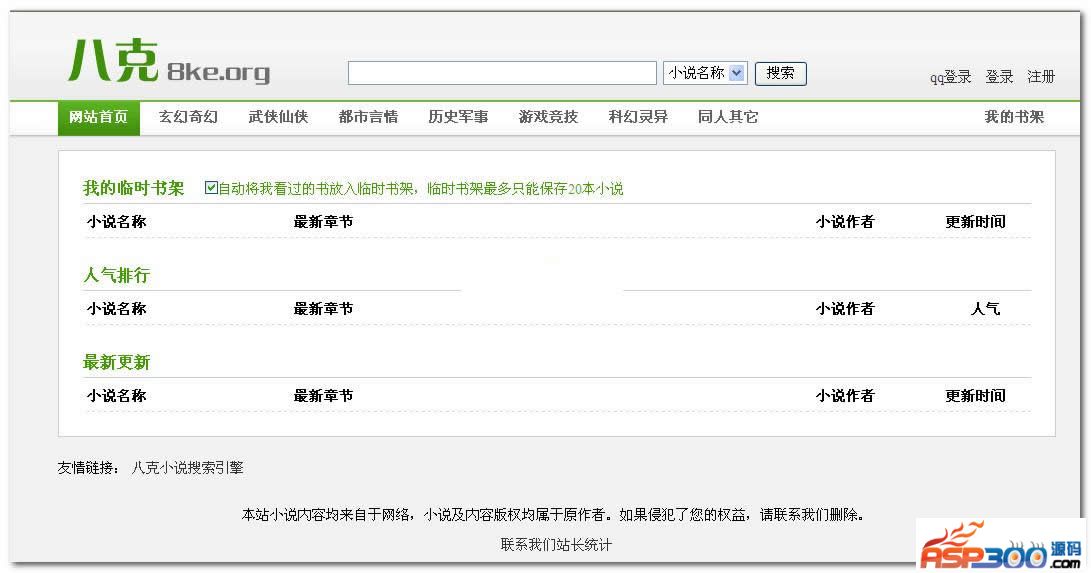Click the 友情链接 label
The width and height of the screenshot is (1091, 573).
(88, 468)
